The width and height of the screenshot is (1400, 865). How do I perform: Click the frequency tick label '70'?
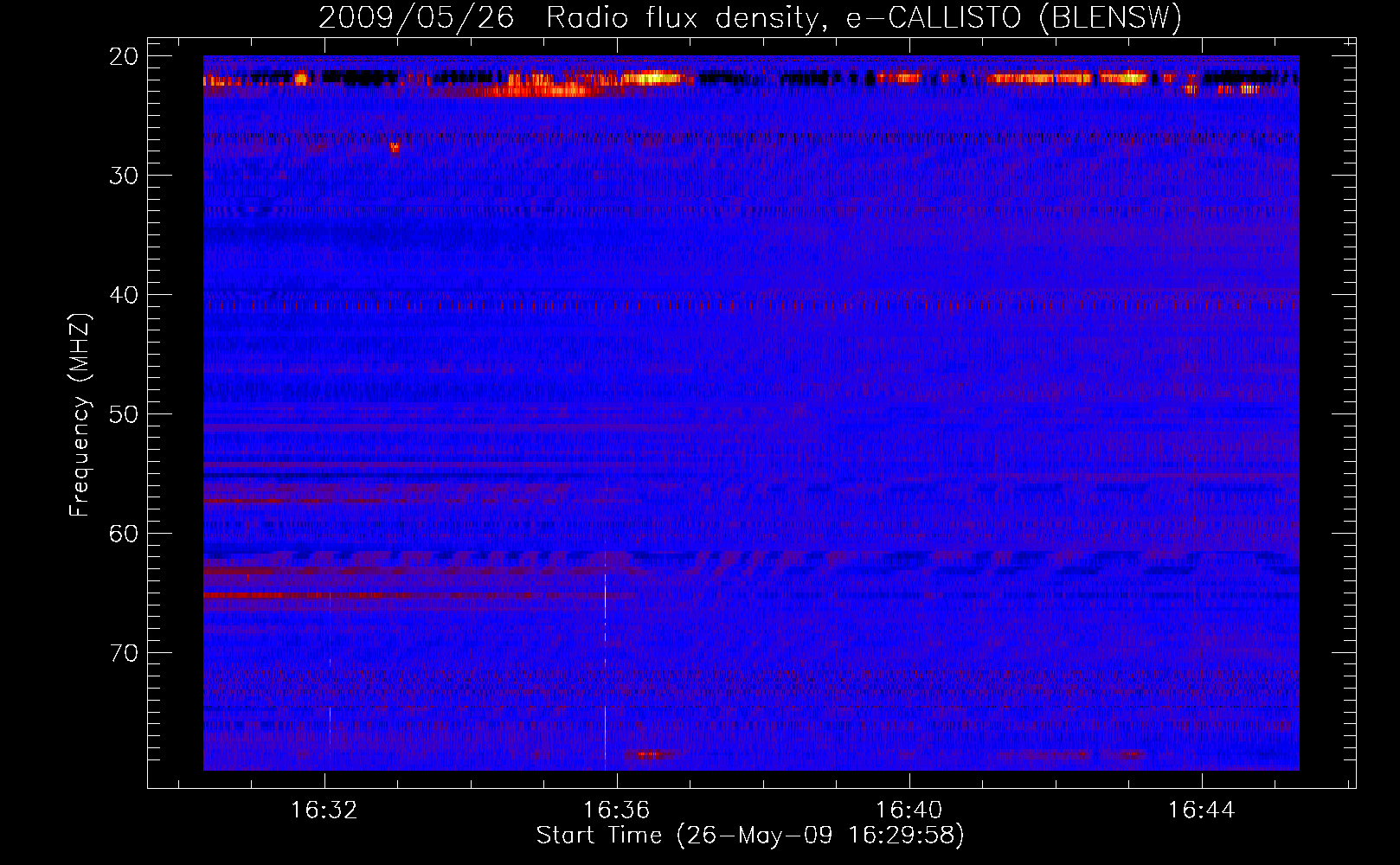pos(125,653)
